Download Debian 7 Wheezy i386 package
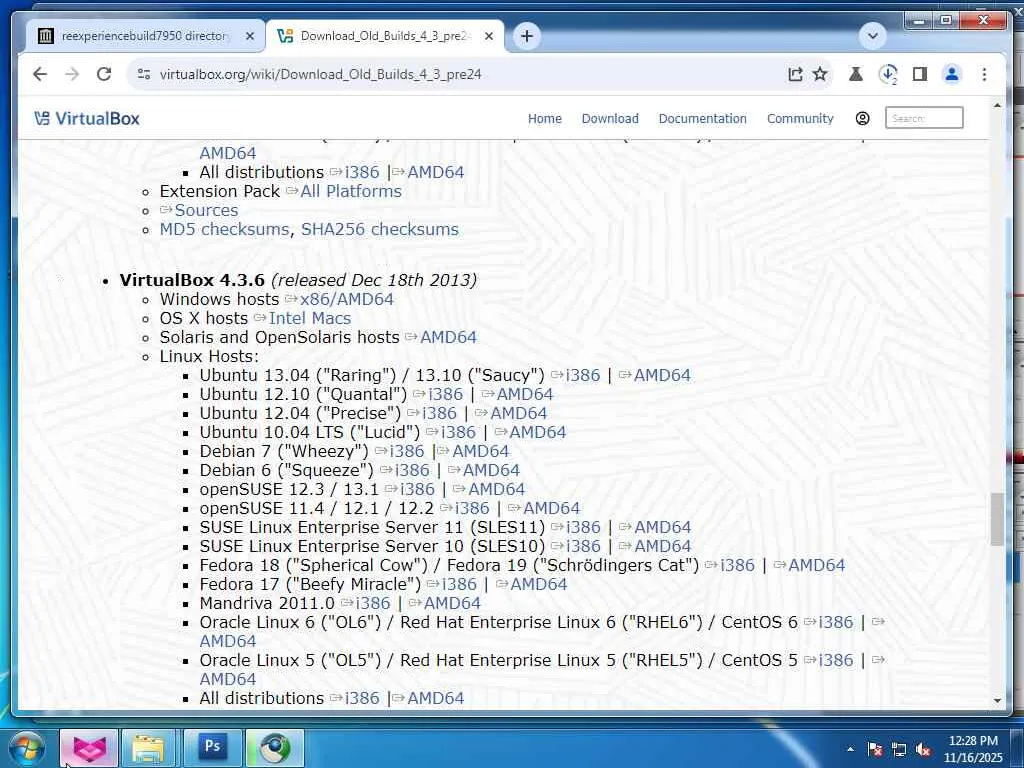1024x768 pixels. pos(406,451)
